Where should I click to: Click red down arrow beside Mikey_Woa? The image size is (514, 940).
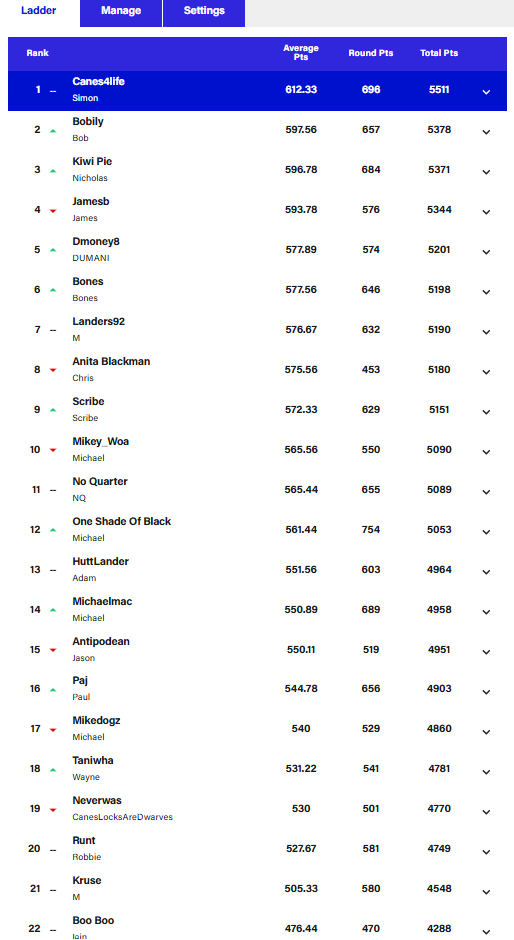(53, 450)
